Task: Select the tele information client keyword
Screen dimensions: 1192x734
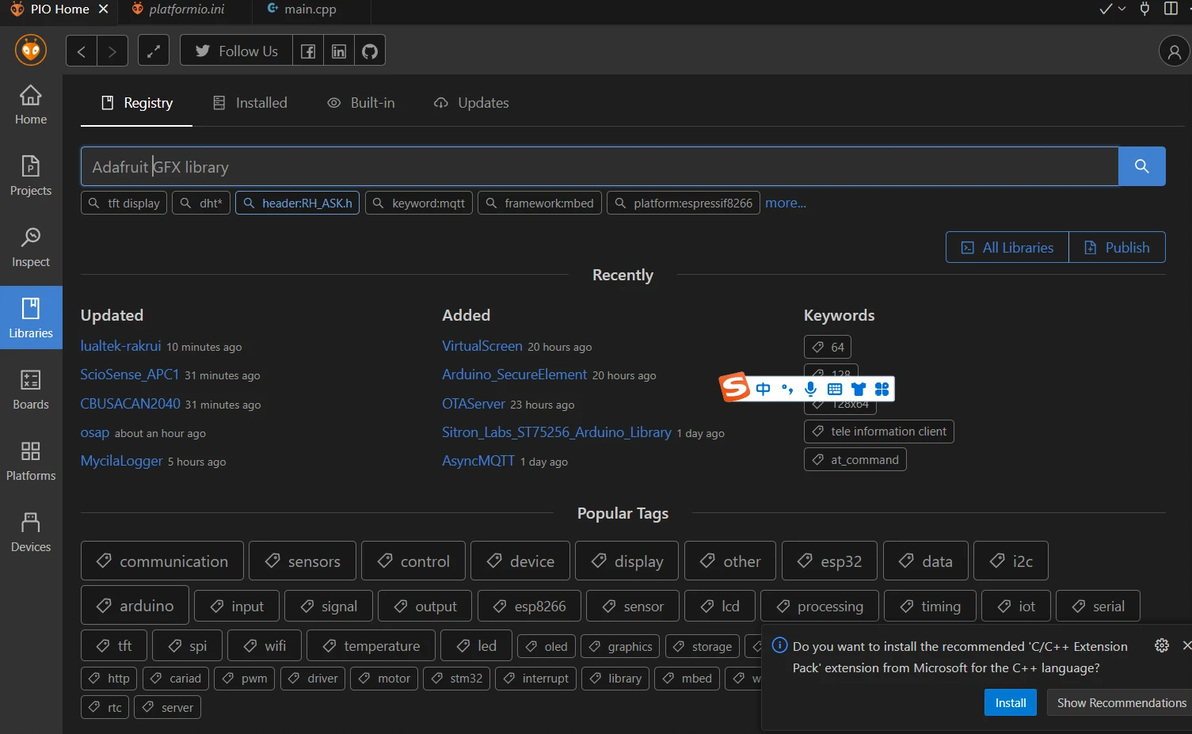Action: [x=879, y=432]
